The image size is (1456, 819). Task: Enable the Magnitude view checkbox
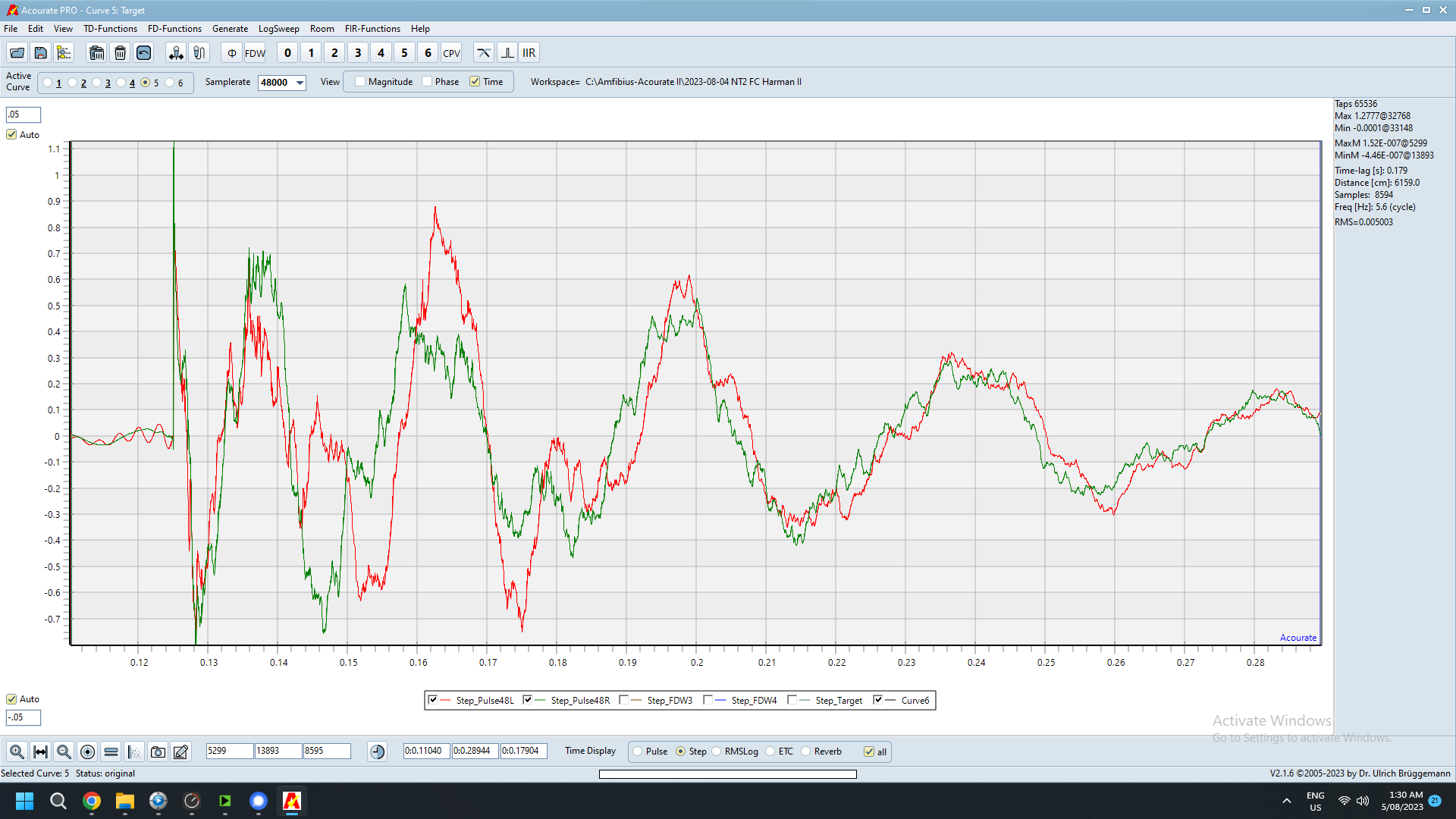click(x=360, y=82)
